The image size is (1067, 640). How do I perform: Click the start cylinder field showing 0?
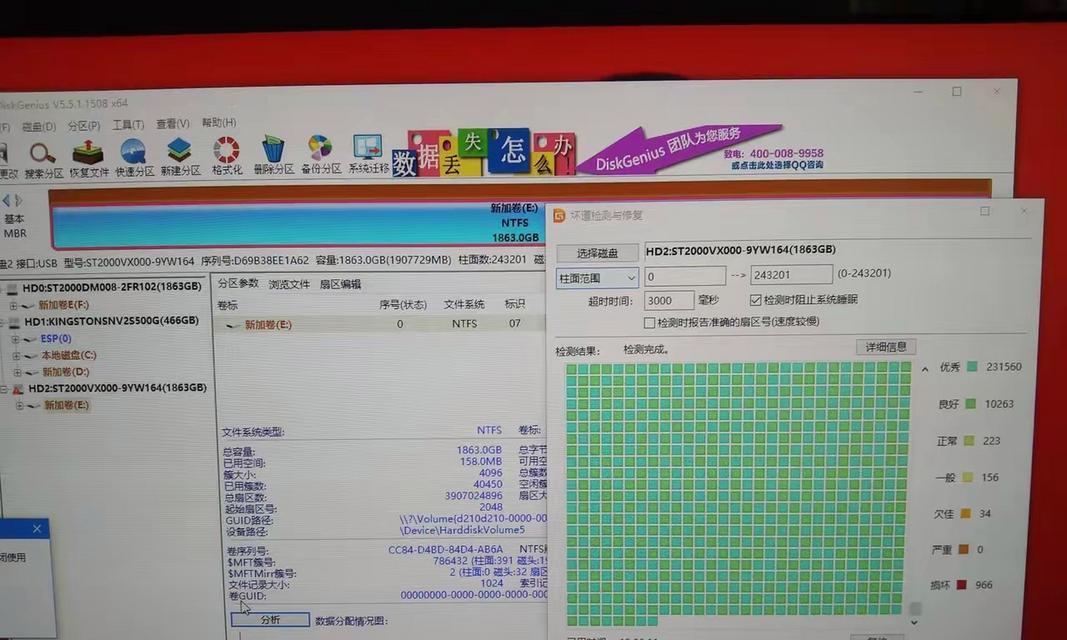685,276
